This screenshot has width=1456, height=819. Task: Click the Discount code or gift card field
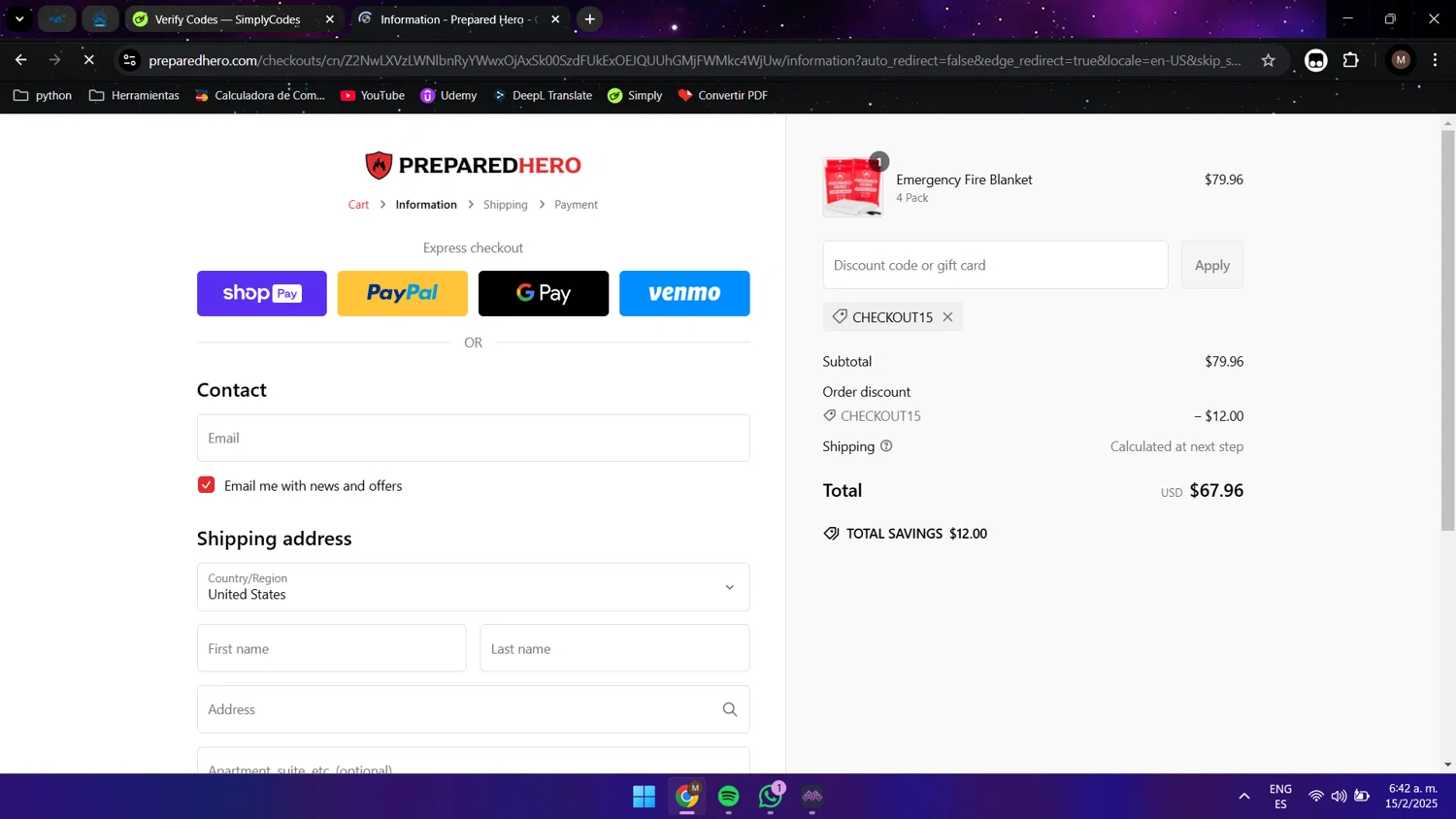click(x=995, y=265)
